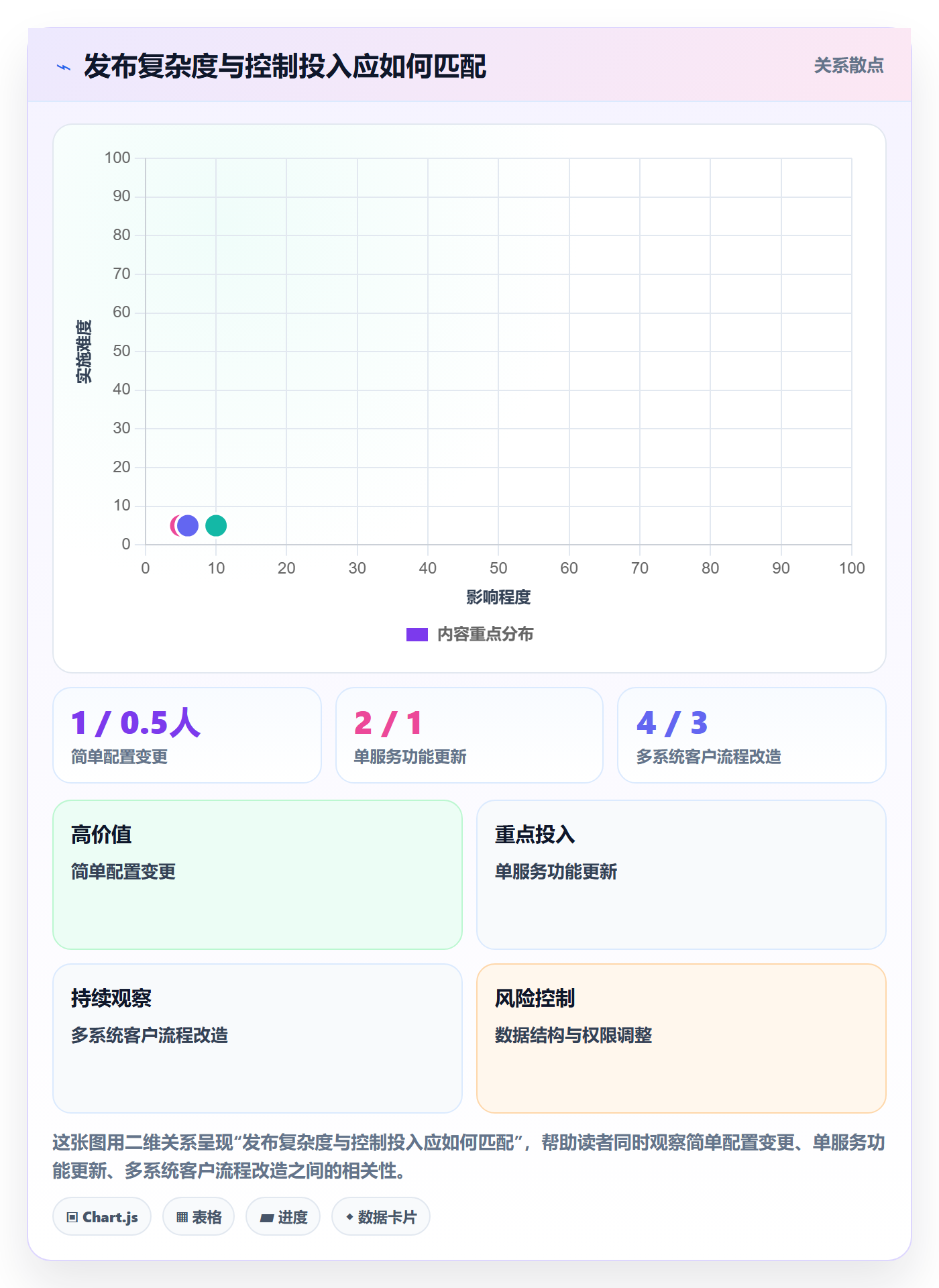This screenshot has height=1288, width=939.
Task: Click the description paragraph below the quadrants
Action: pyautogui.click(x=469, y=1157)
